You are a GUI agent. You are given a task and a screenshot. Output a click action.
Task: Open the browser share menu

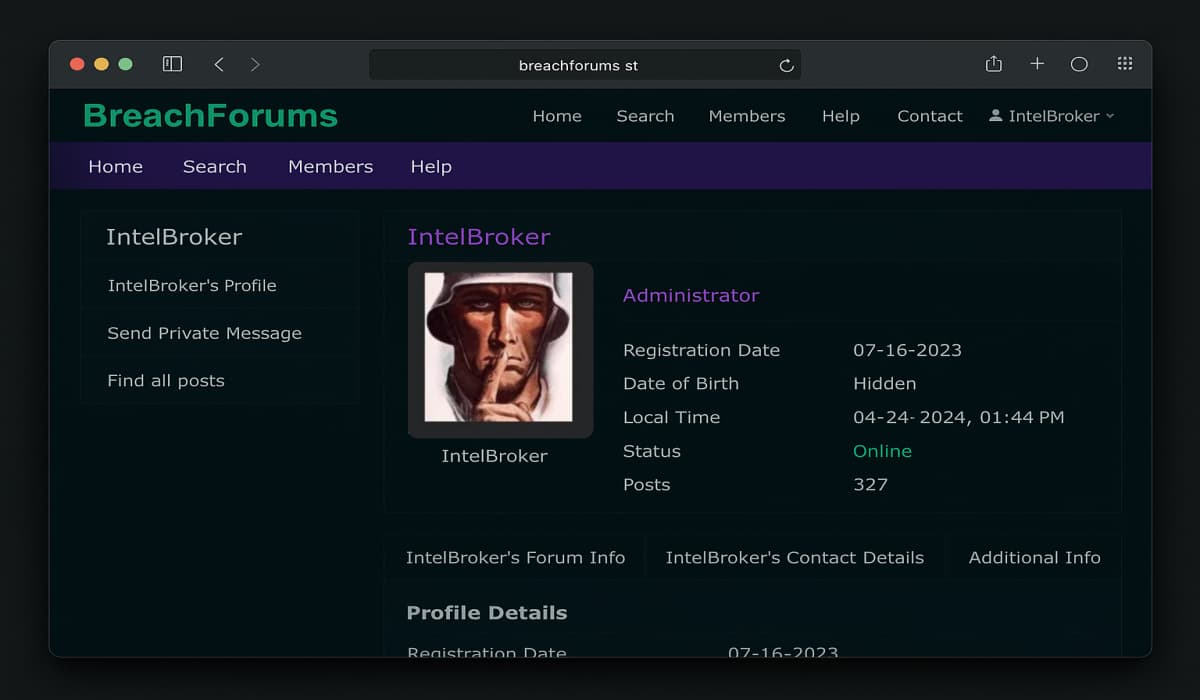point(993,63)
